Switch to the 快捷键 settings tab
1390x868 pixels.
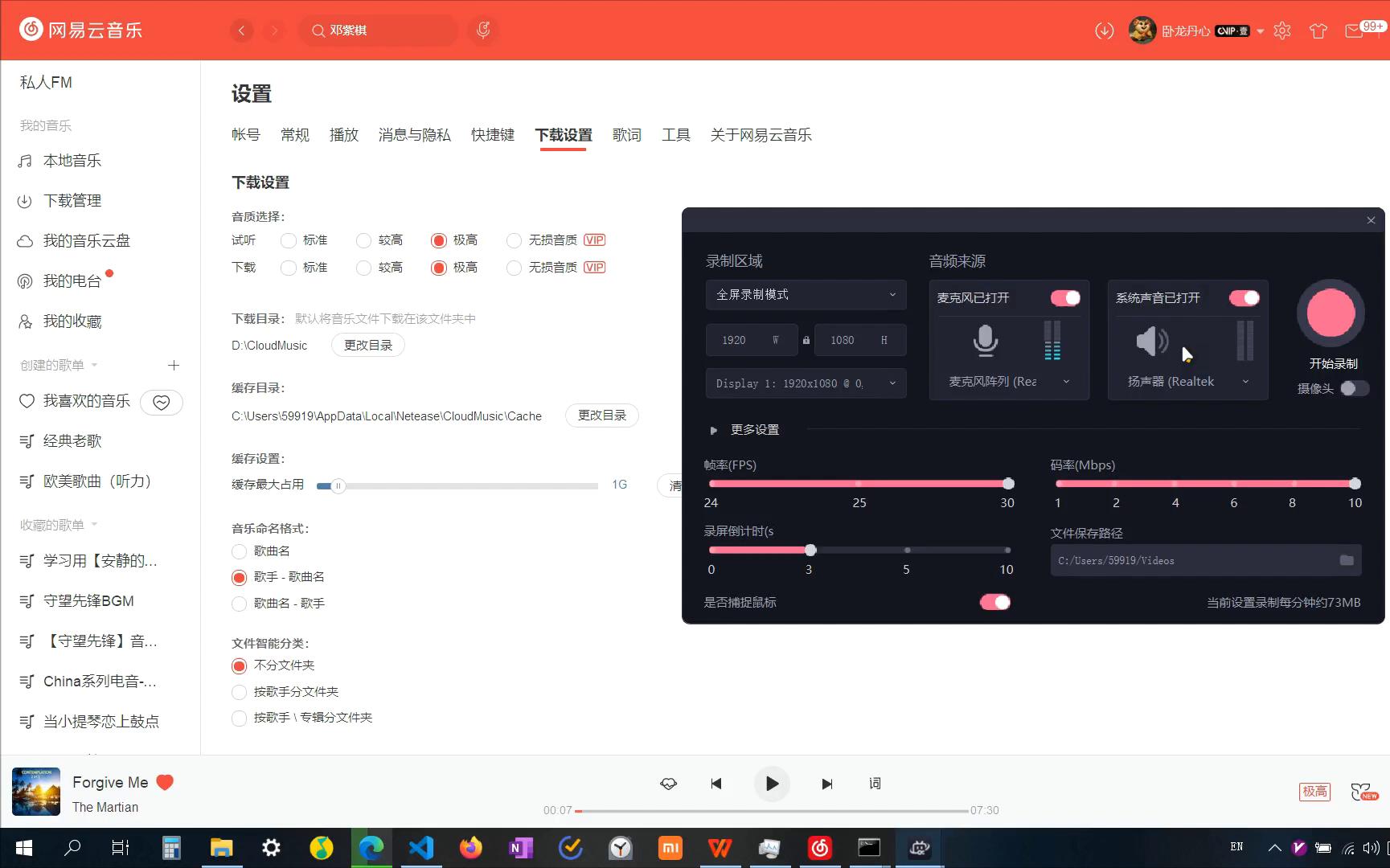492,134
